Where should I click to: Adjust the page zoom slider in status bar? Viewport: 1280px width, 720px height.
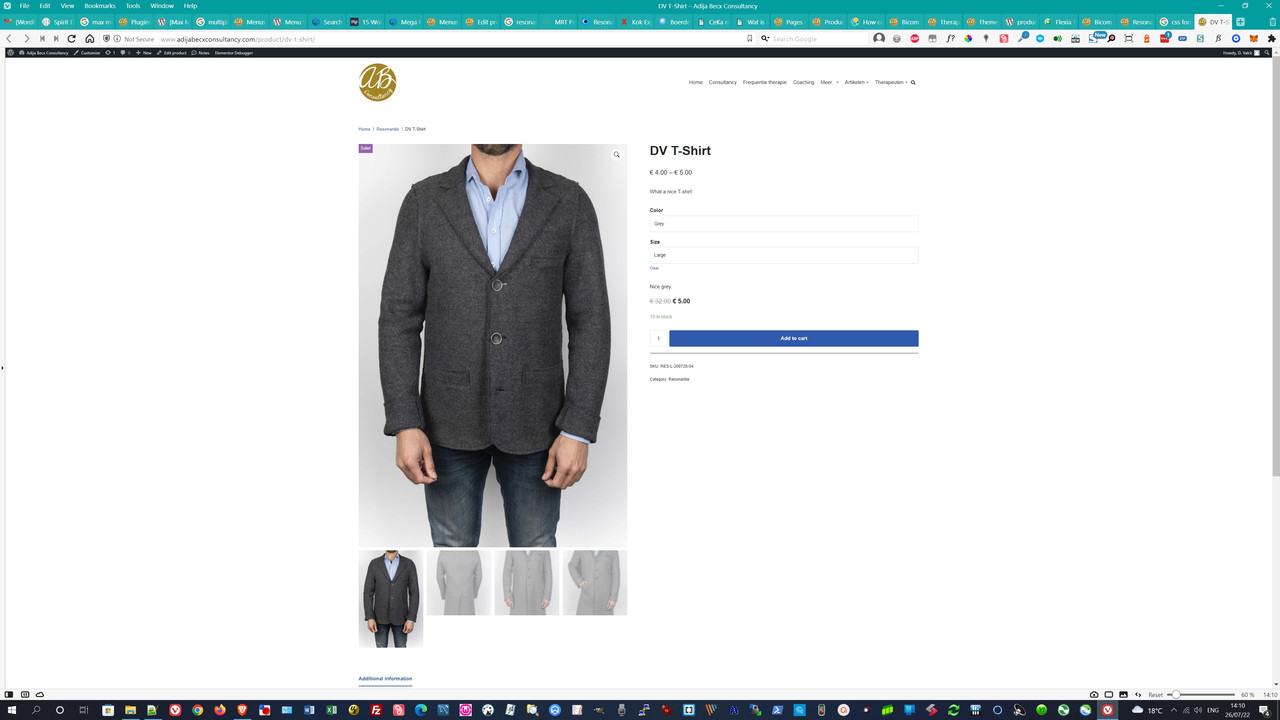(1203, 694)
